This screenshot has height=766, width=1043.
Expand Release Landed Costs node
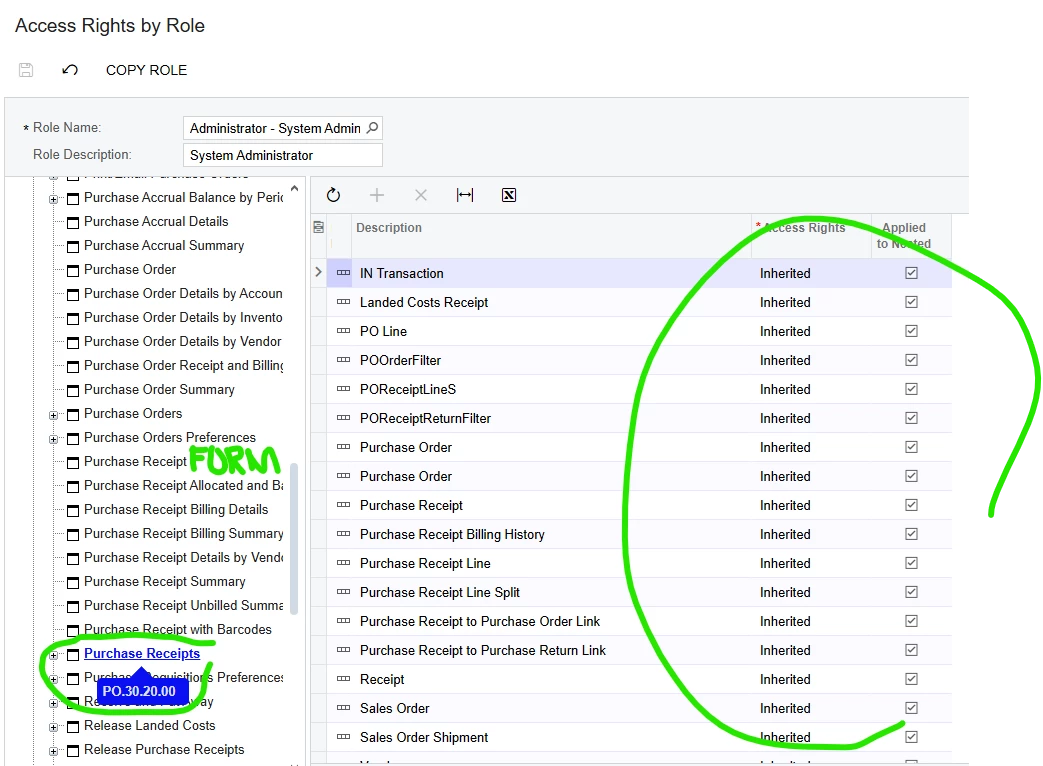pos(53,727)
